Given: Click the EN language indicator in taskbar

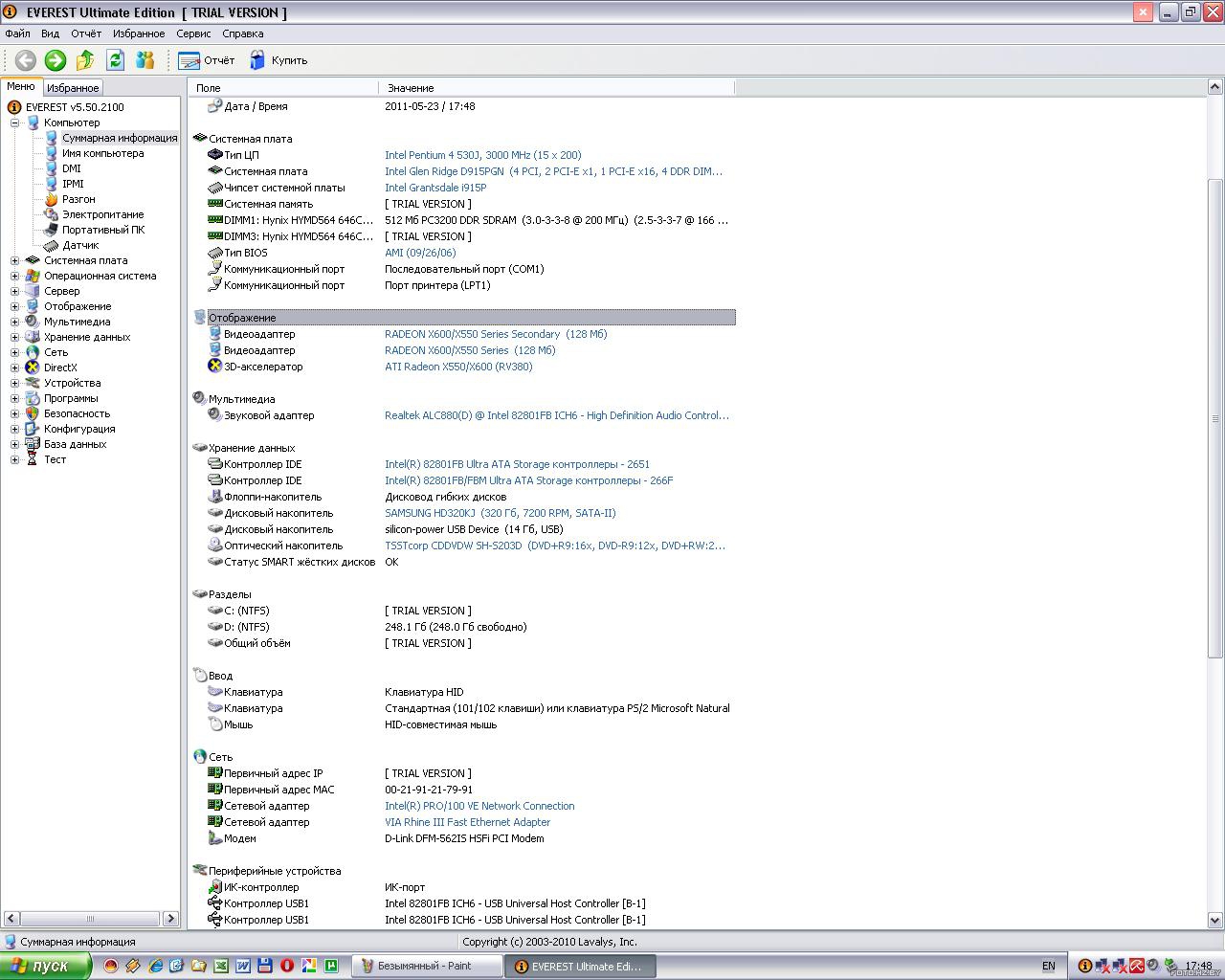Looking at the screenshot, I should tap(1049, 967).
